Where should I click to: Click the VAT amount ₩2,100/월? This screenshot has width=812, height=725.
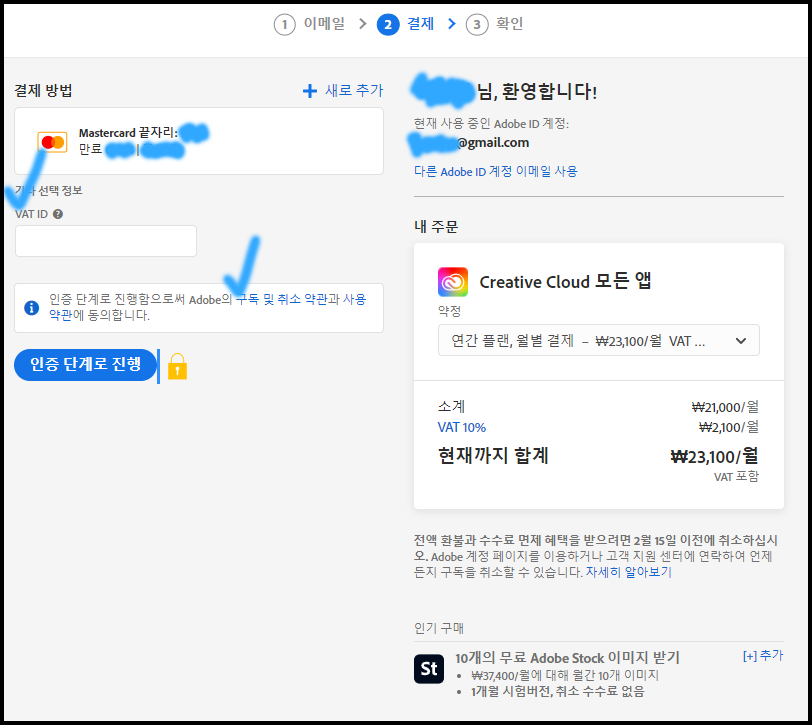(729, 427)
